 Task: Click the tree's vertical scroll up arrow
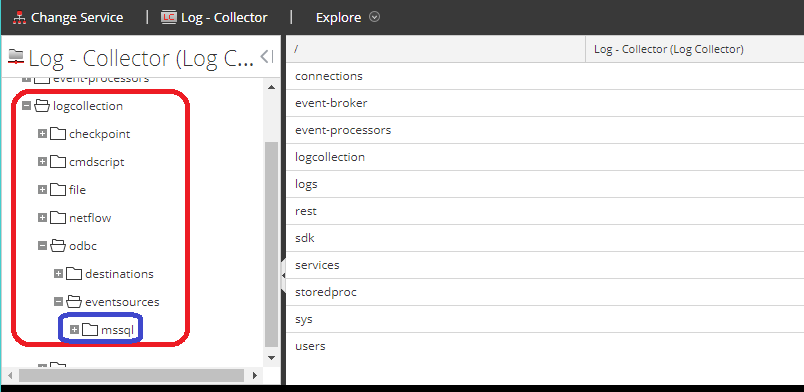point(272,87)
